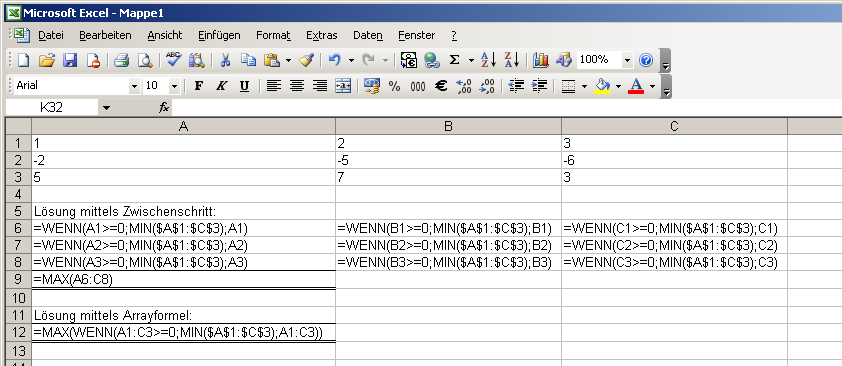Viewport: 842px width, 366px height.
Task: Toggle merge and center cells
Action: (343, 86)
